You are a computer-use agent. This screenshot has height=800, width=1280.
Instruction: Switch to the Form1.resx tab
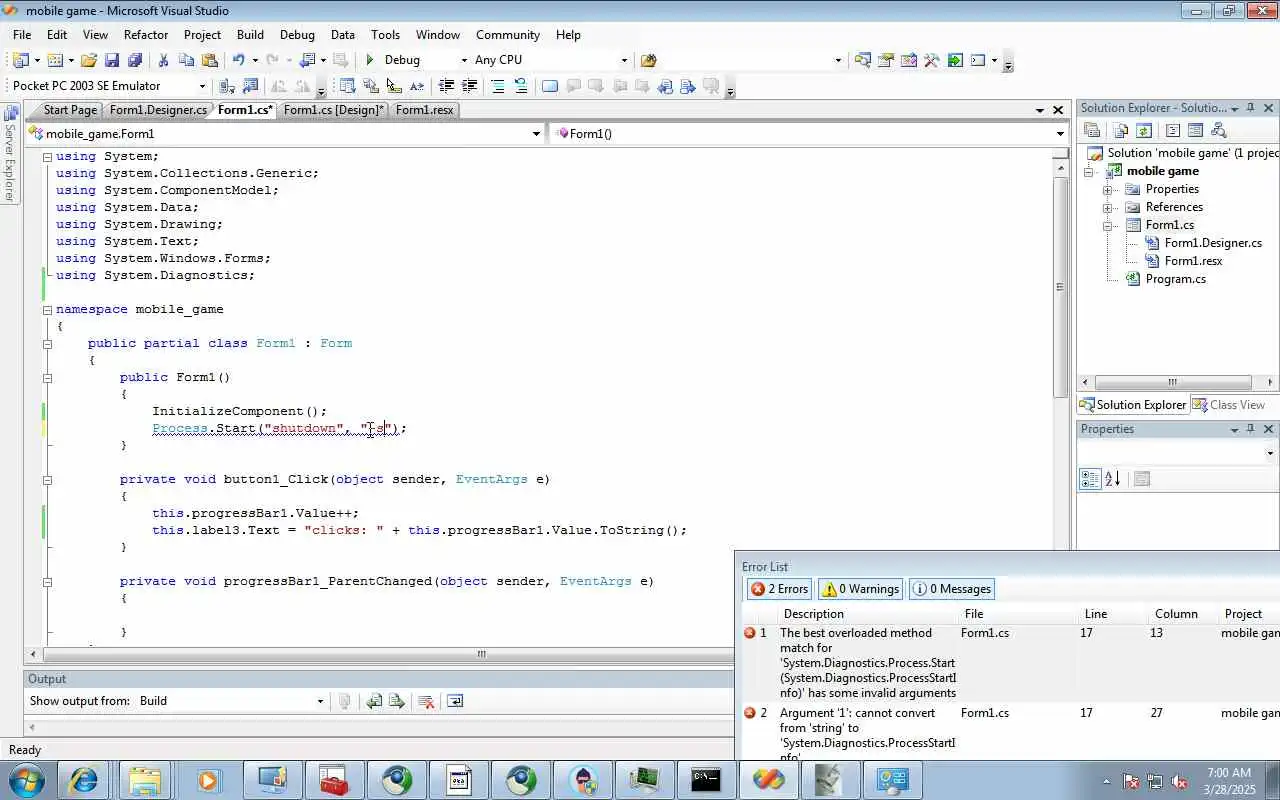point(424,110)
